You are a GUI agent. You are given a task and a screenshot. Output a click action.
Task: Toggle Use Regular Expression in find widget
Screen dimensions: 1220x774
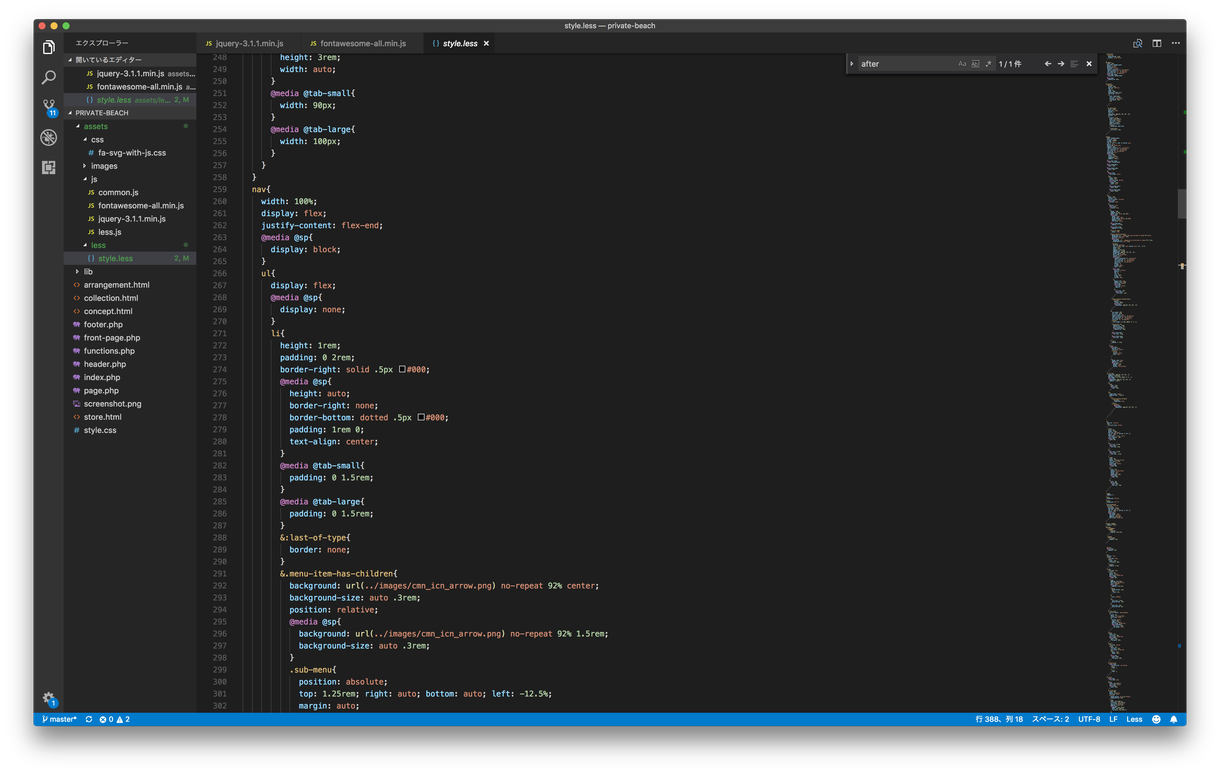click(988, 64)
